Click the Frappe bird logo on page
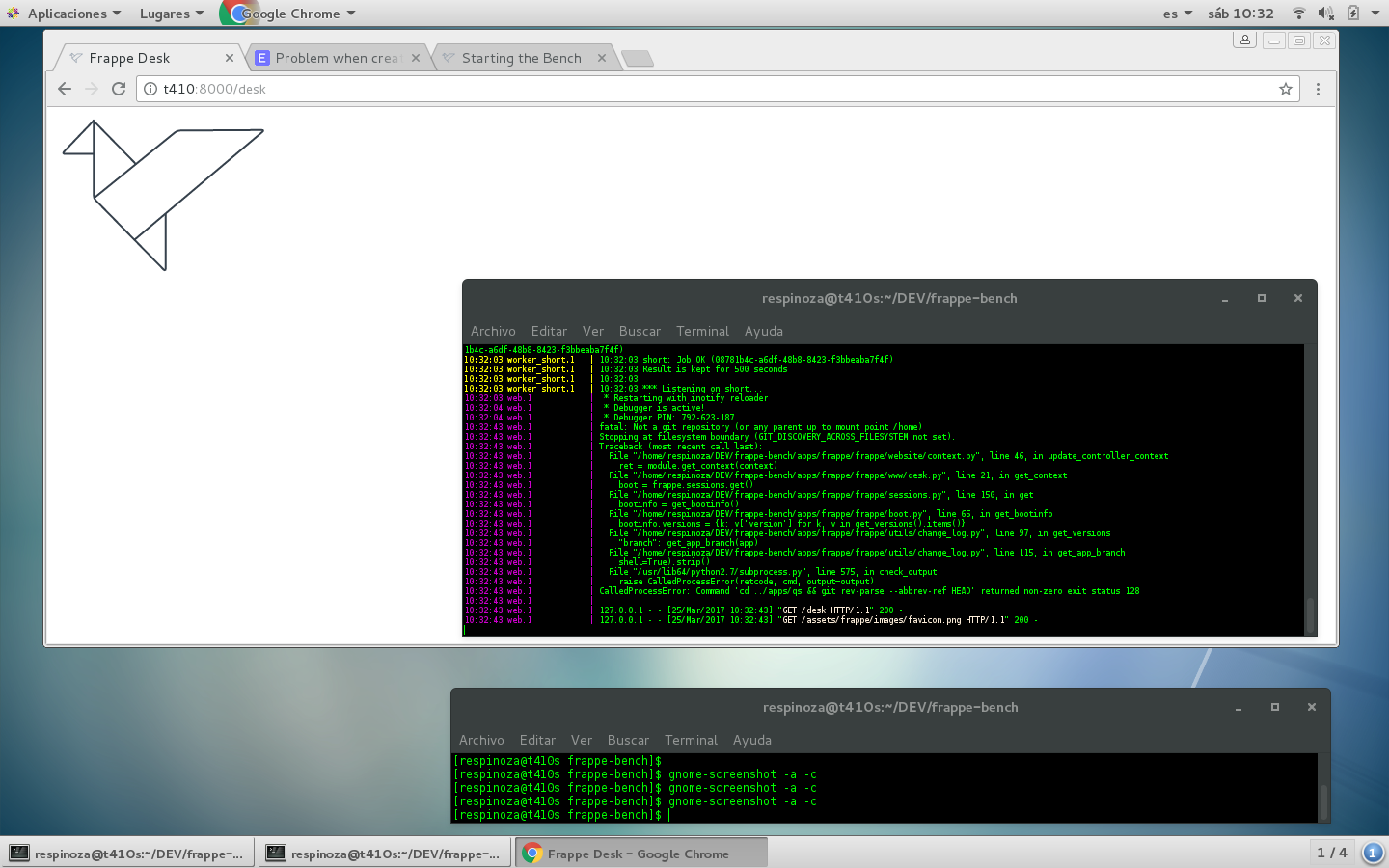This screenshot has width=1389, height=868. pos(162,195)
